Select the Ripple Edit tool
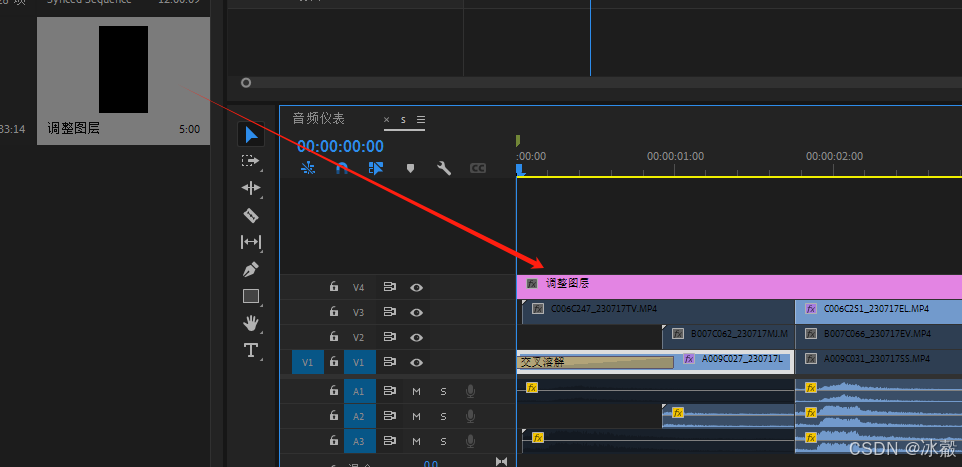This screenshot has height=467, width=962. 251,188
